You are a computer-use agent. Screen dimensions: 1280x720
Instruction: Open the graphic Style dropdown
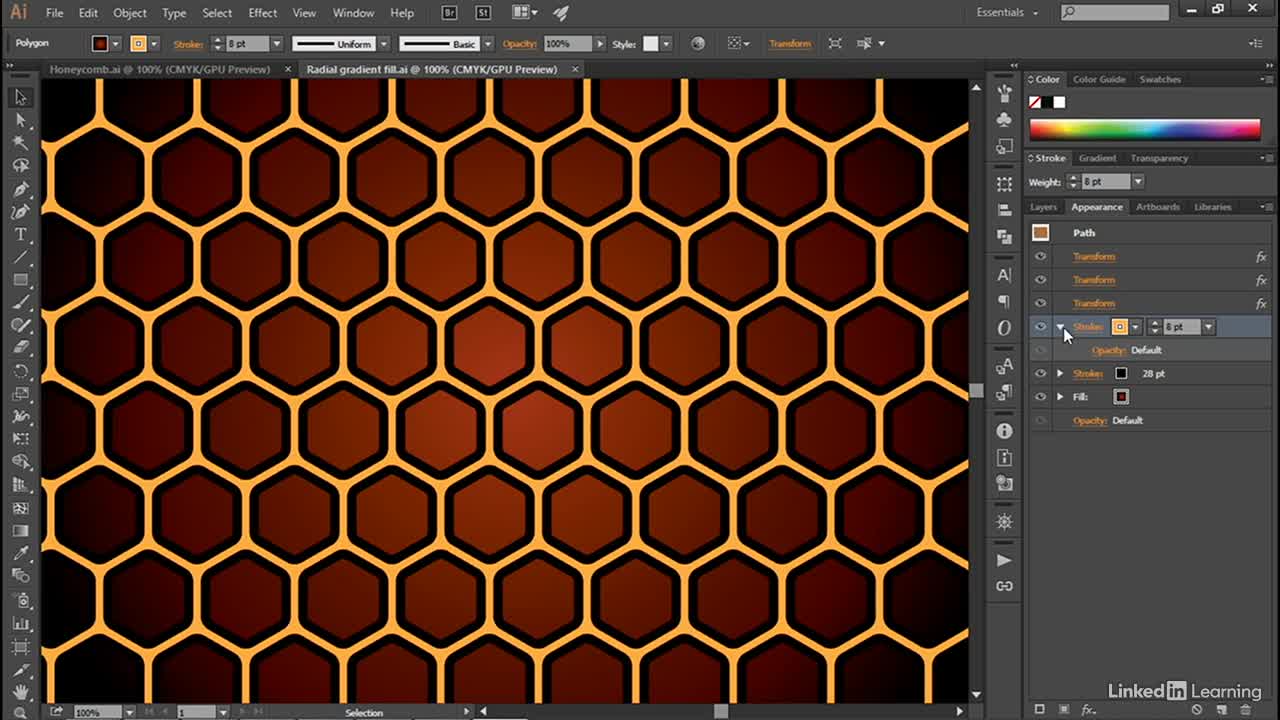666,44
